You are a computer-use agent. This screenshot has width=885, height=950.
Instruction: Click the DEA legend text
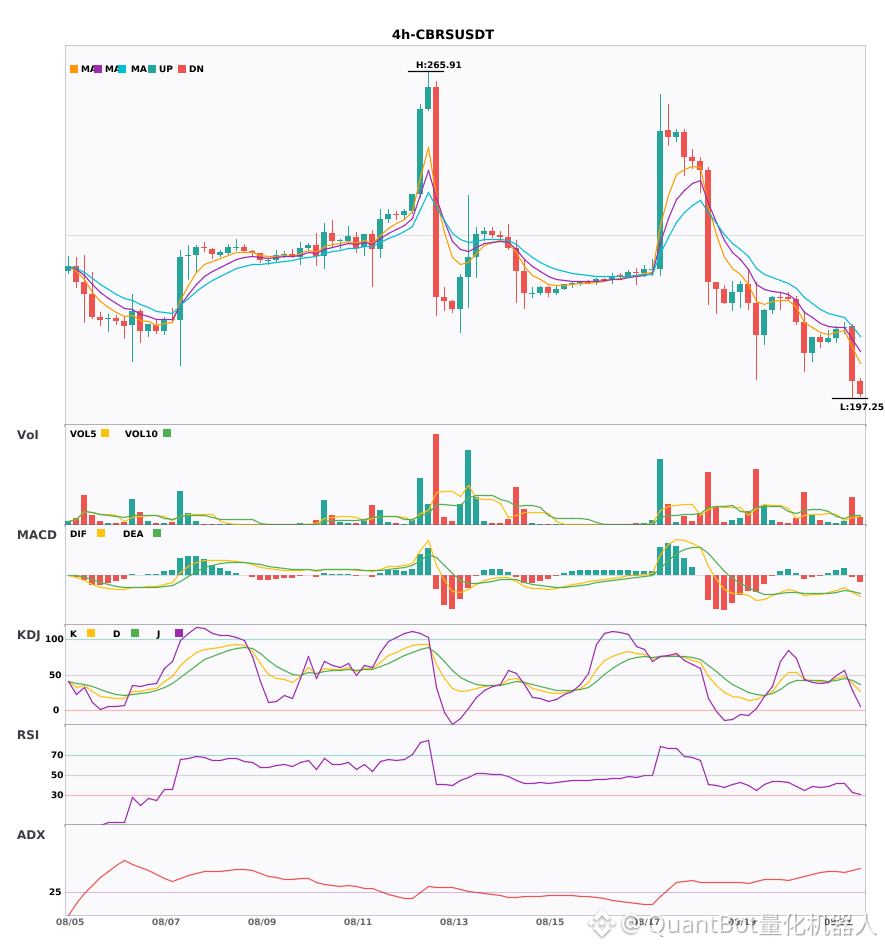pyautogui.click(x=133, y=534)
